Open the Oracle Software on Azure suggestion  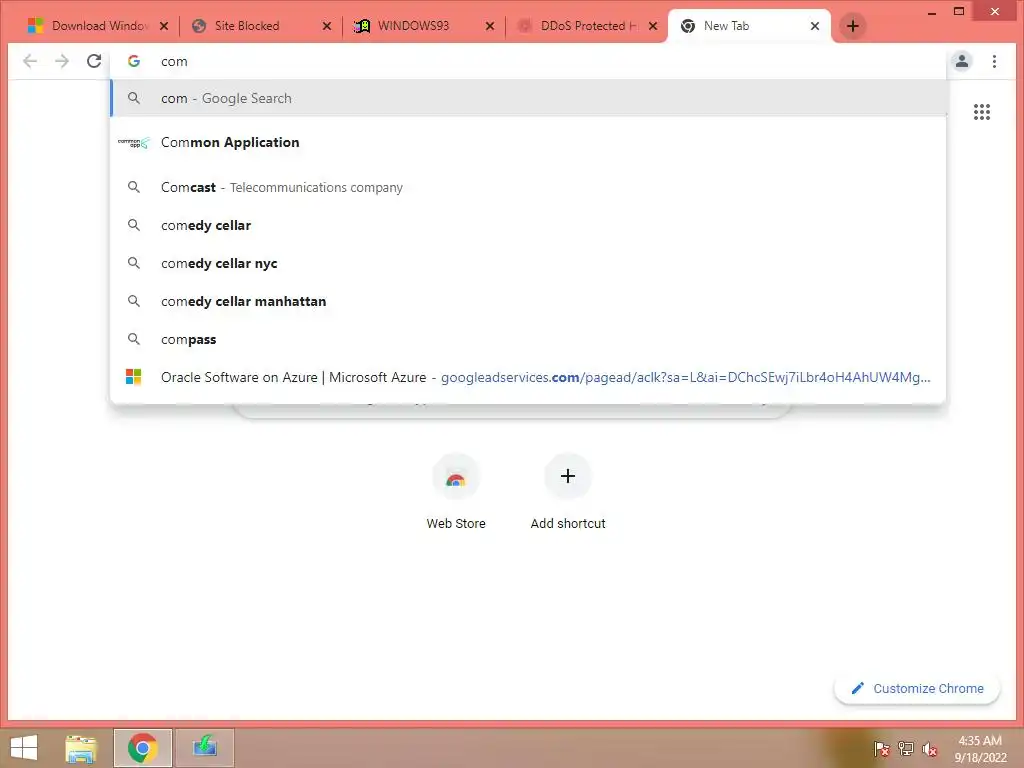529,377
